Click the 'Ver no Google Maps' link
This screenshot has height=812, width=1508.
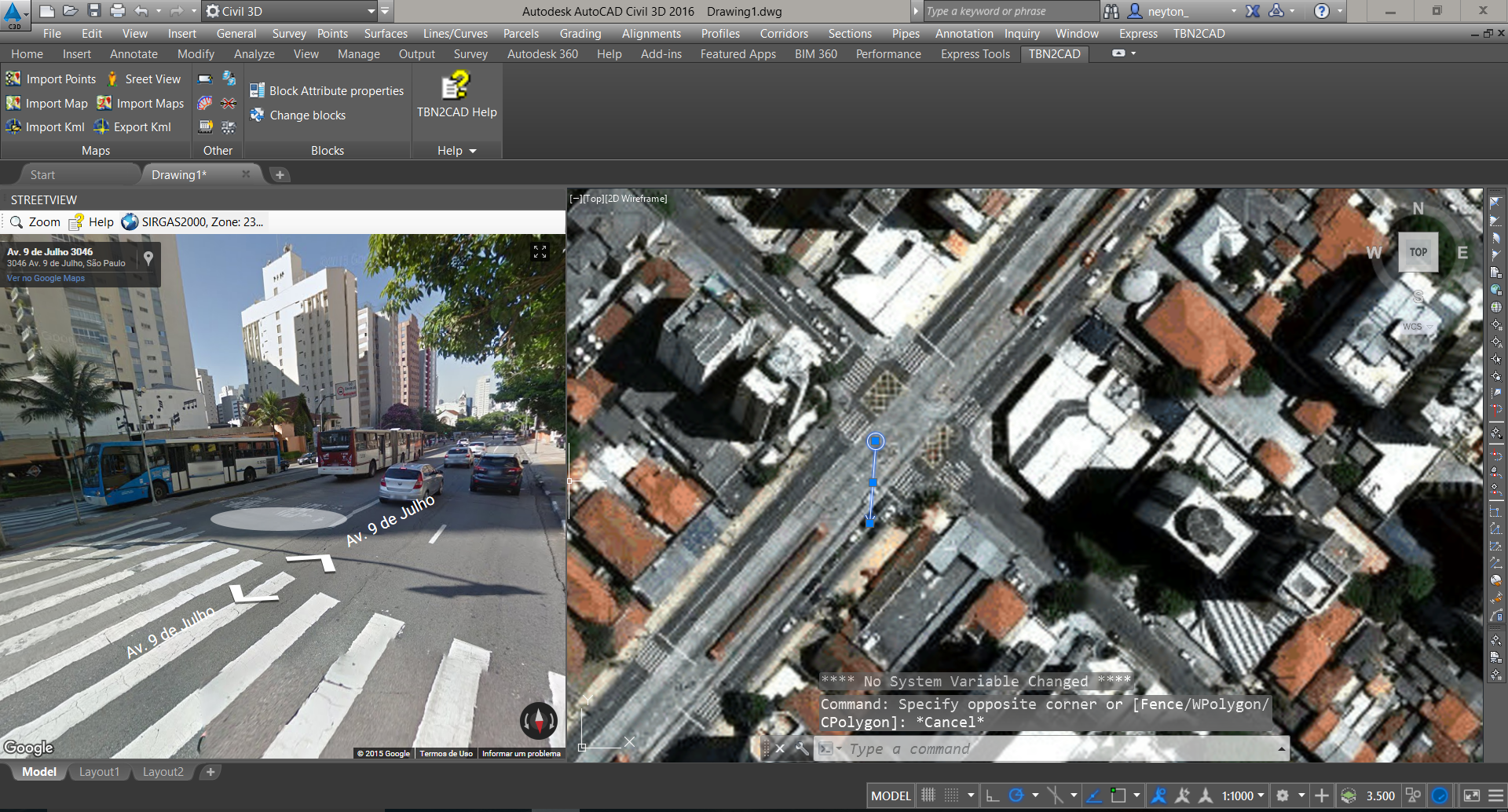[x=46, y=278]
